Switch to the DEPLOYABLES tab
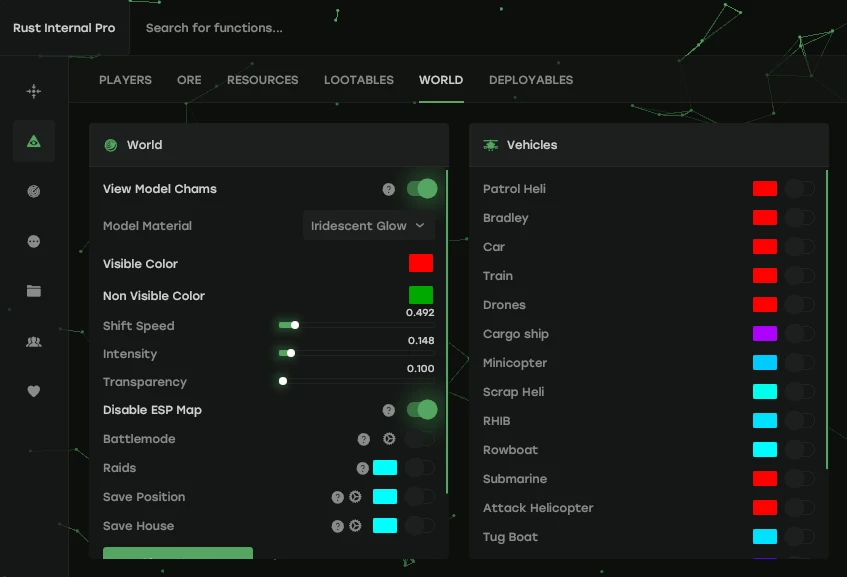Screen dimensions: 847x577 coord(531,80)
